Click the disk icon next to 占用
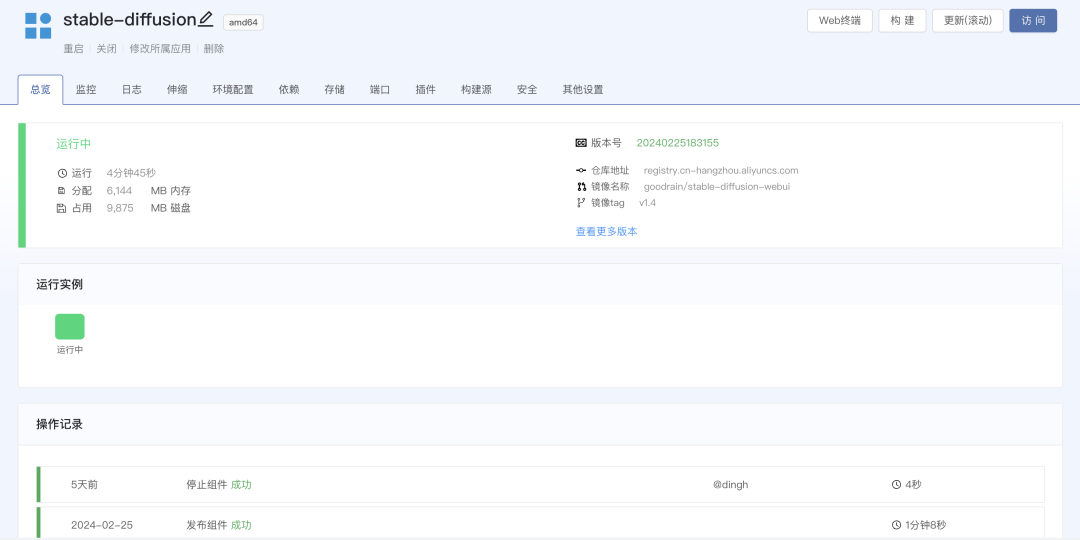 click(x=62, y=208)
